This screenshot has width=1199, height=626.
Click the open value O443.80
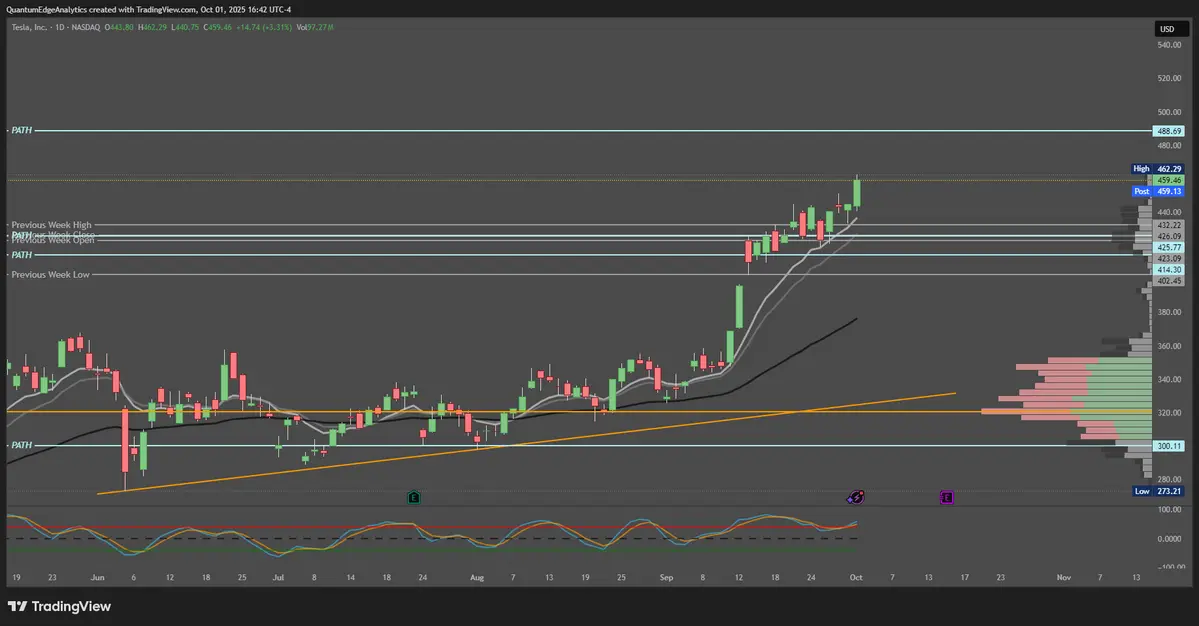click(119, 28)
